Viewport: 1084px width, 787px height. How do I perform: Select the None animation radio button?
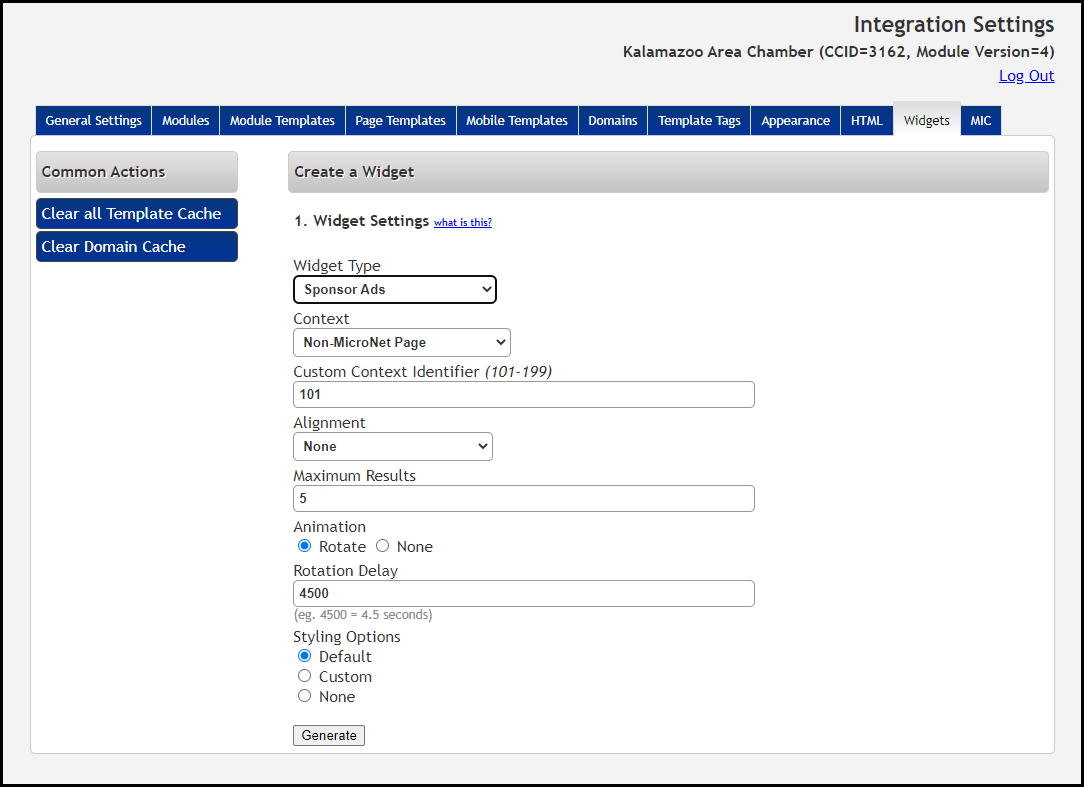pos(383,546)
